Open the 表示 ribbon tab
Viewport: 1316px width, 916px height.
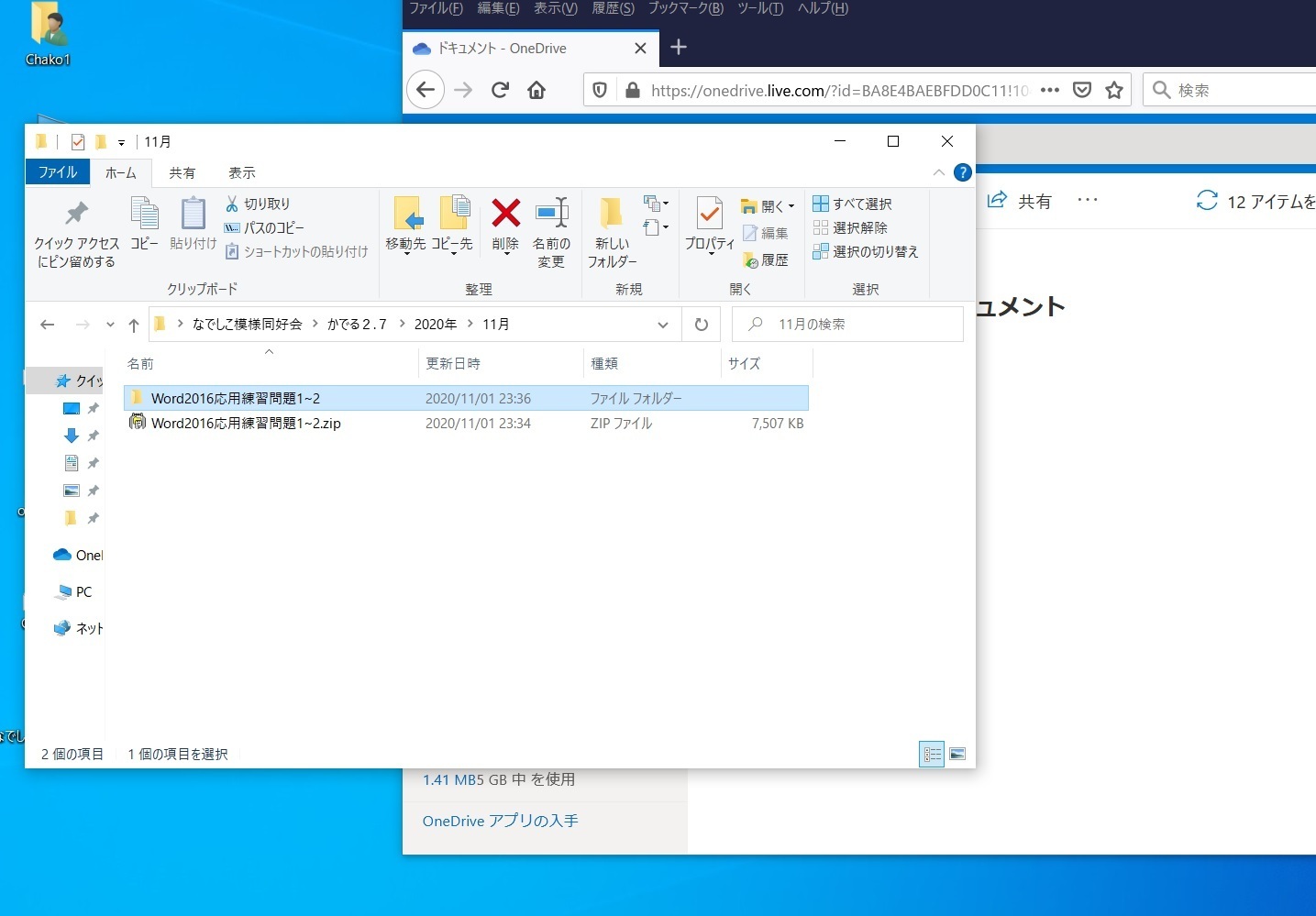click(x=241, y=172)
